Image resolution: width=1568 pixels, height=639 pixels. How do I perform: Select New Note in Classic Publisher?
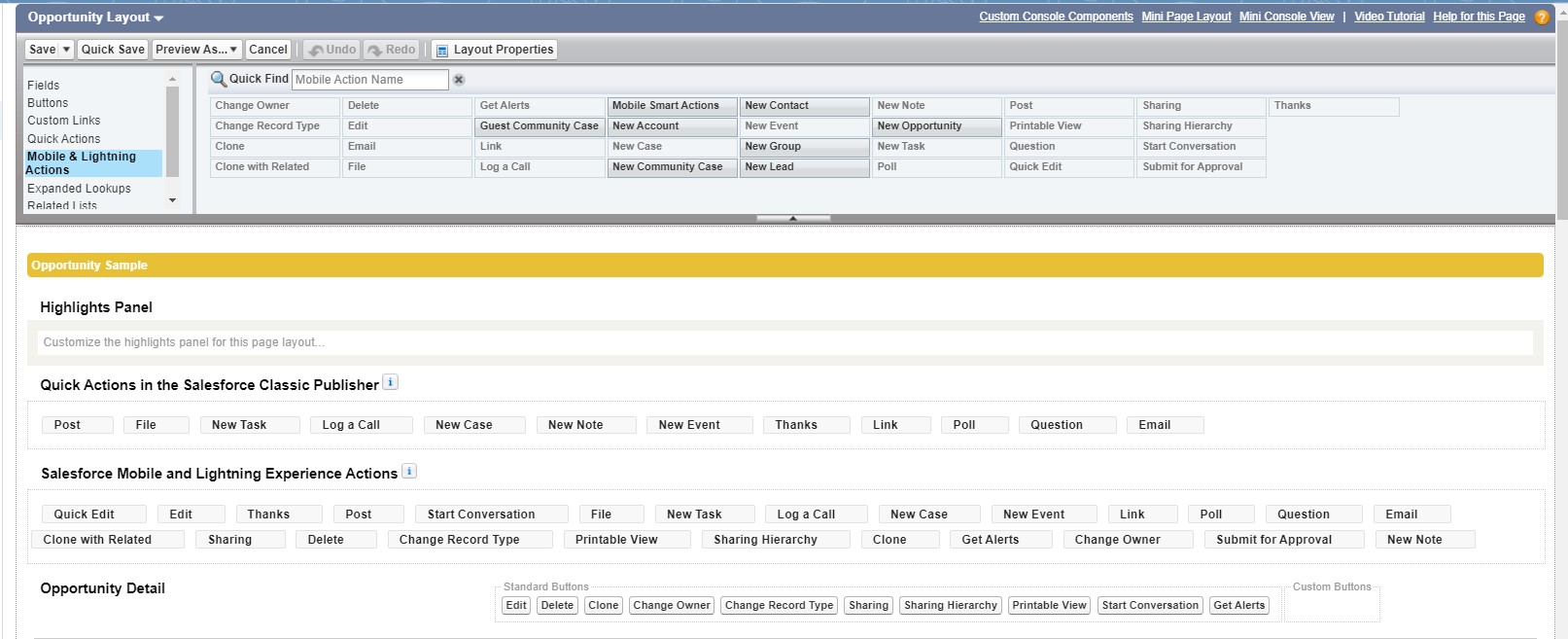pos(586,425)
